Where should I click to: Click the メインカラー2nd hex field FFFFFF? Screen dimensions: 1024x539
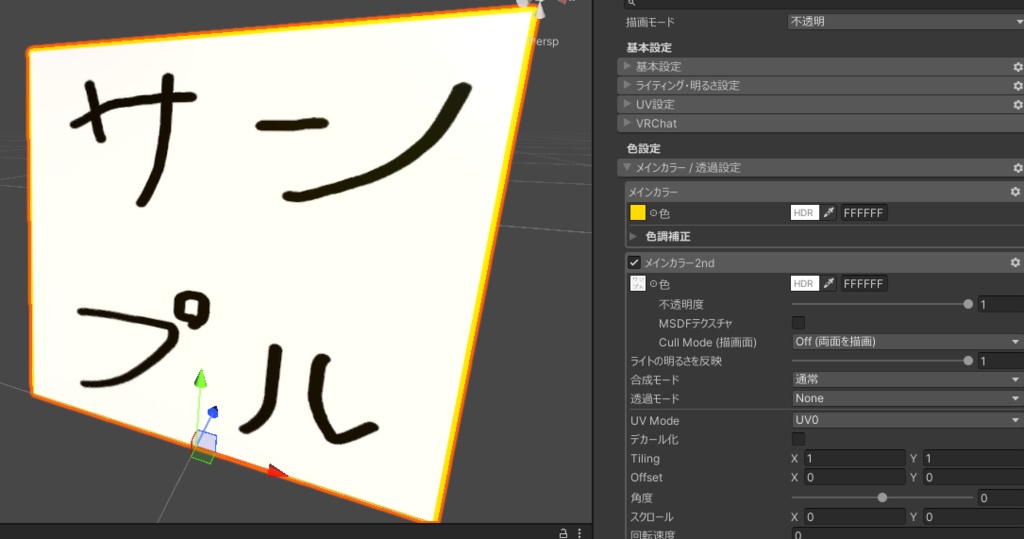864,284
